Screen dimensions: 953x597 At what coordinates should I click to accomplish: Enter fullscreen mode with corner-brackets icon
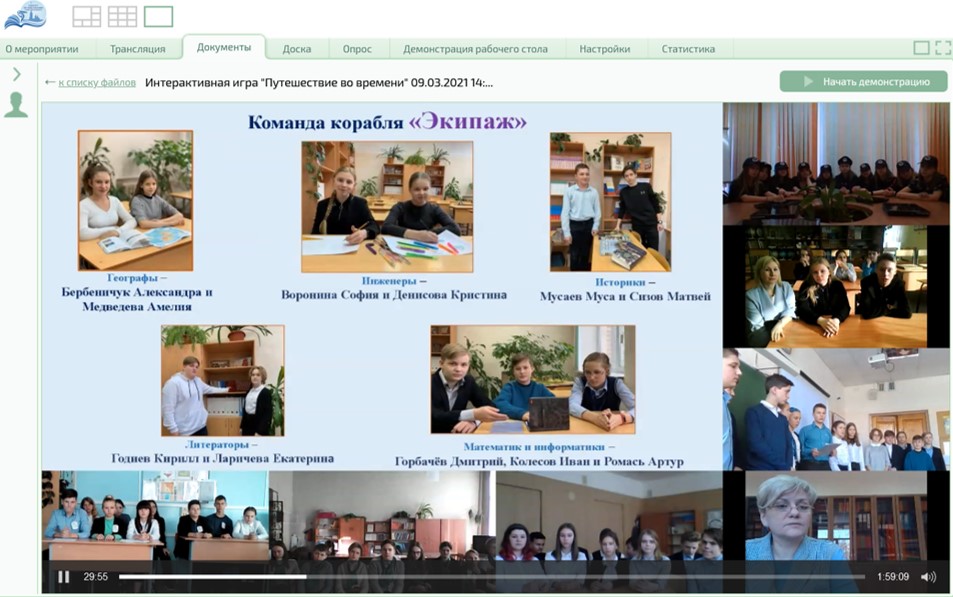[x=942, y=48]
